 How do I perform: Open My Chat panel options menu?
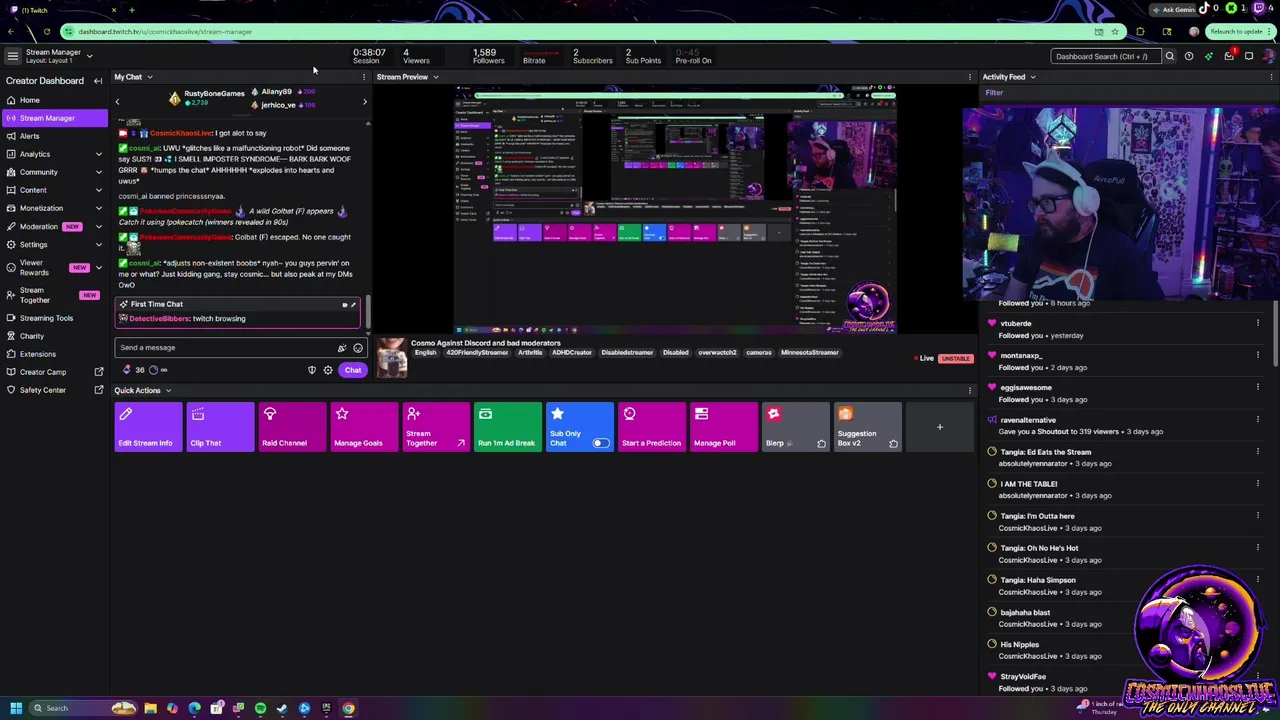coord(363,77)
